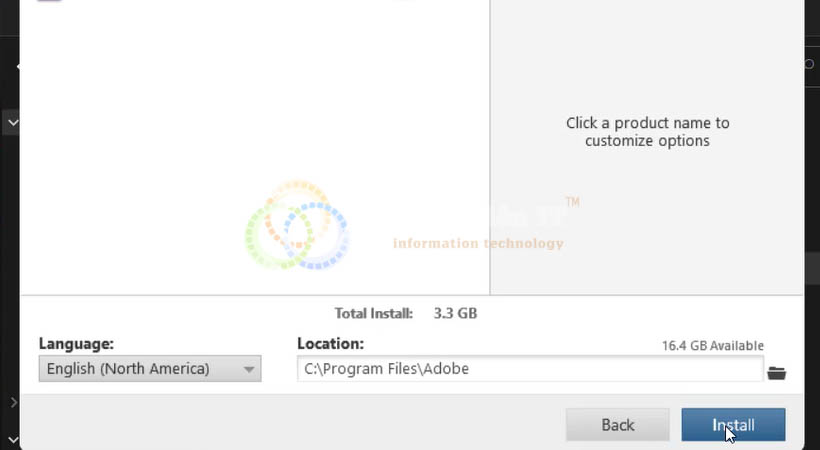Screen dimensions: 820x450
Task: Click the C:\Program Files\Adobe location field
Action: coord(530,369)
